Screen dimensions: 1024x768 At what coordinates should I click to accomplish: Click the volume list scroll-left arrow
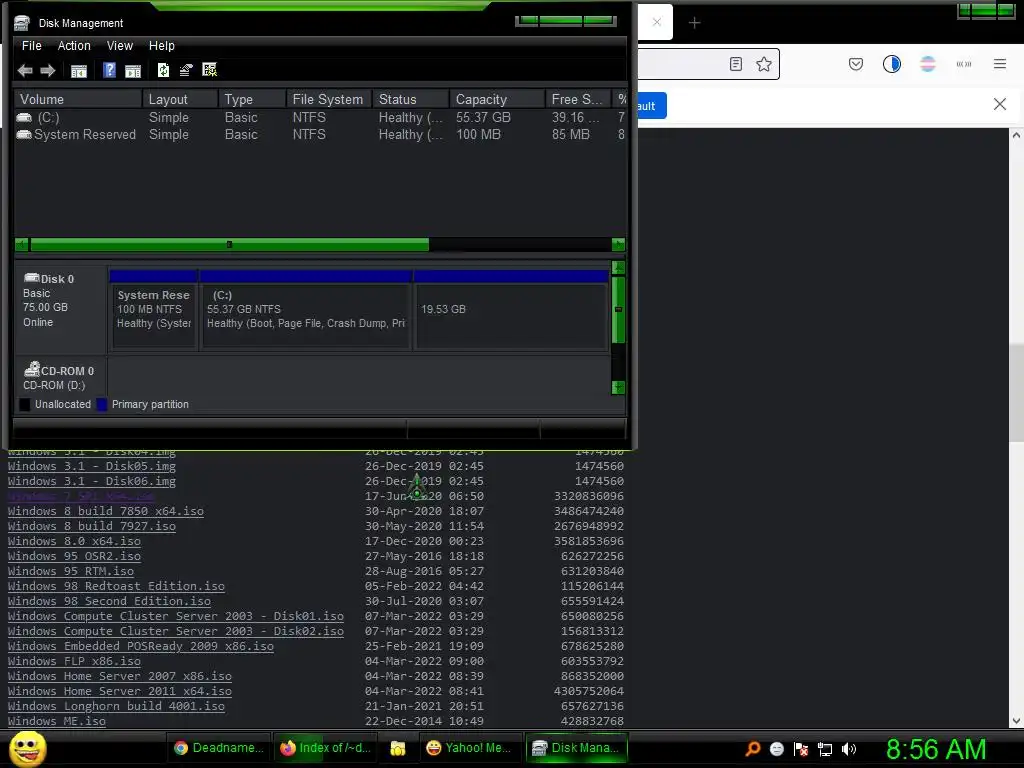click(22, 245)
